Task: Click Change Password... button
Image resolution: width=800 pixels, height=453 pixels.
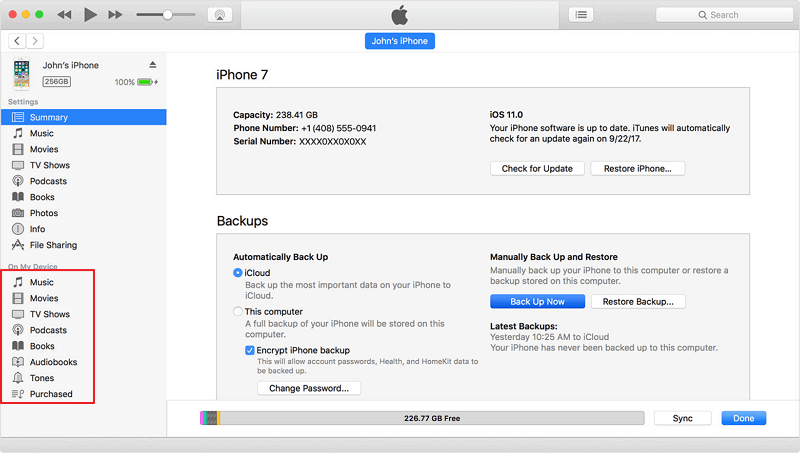Action: click(309, 388)
